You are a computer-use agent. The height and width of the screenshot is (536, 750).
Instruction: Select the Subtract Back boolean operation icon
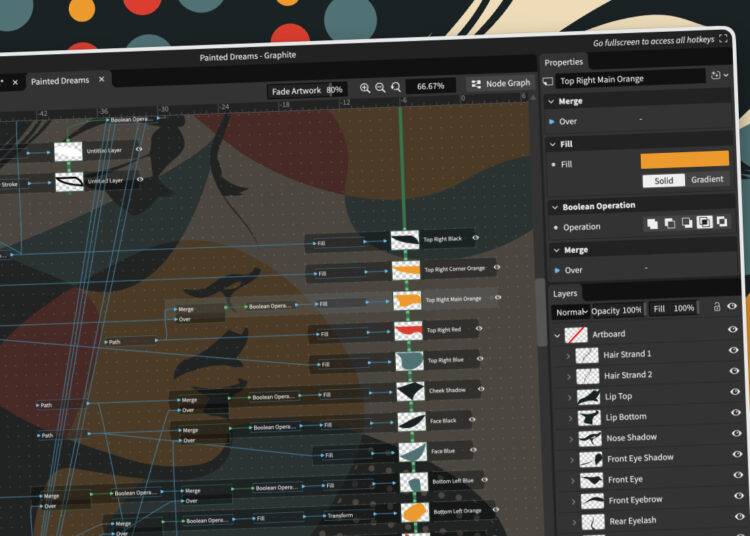[687, 222]
